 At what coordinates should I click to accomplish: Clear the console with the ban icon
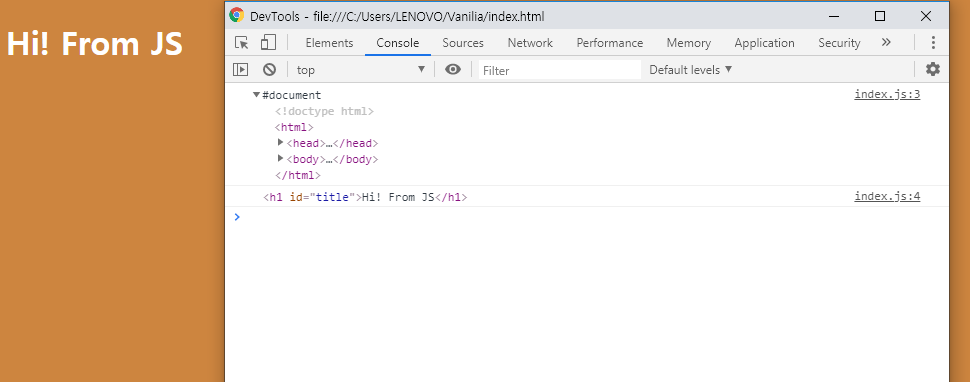point(269,70)
